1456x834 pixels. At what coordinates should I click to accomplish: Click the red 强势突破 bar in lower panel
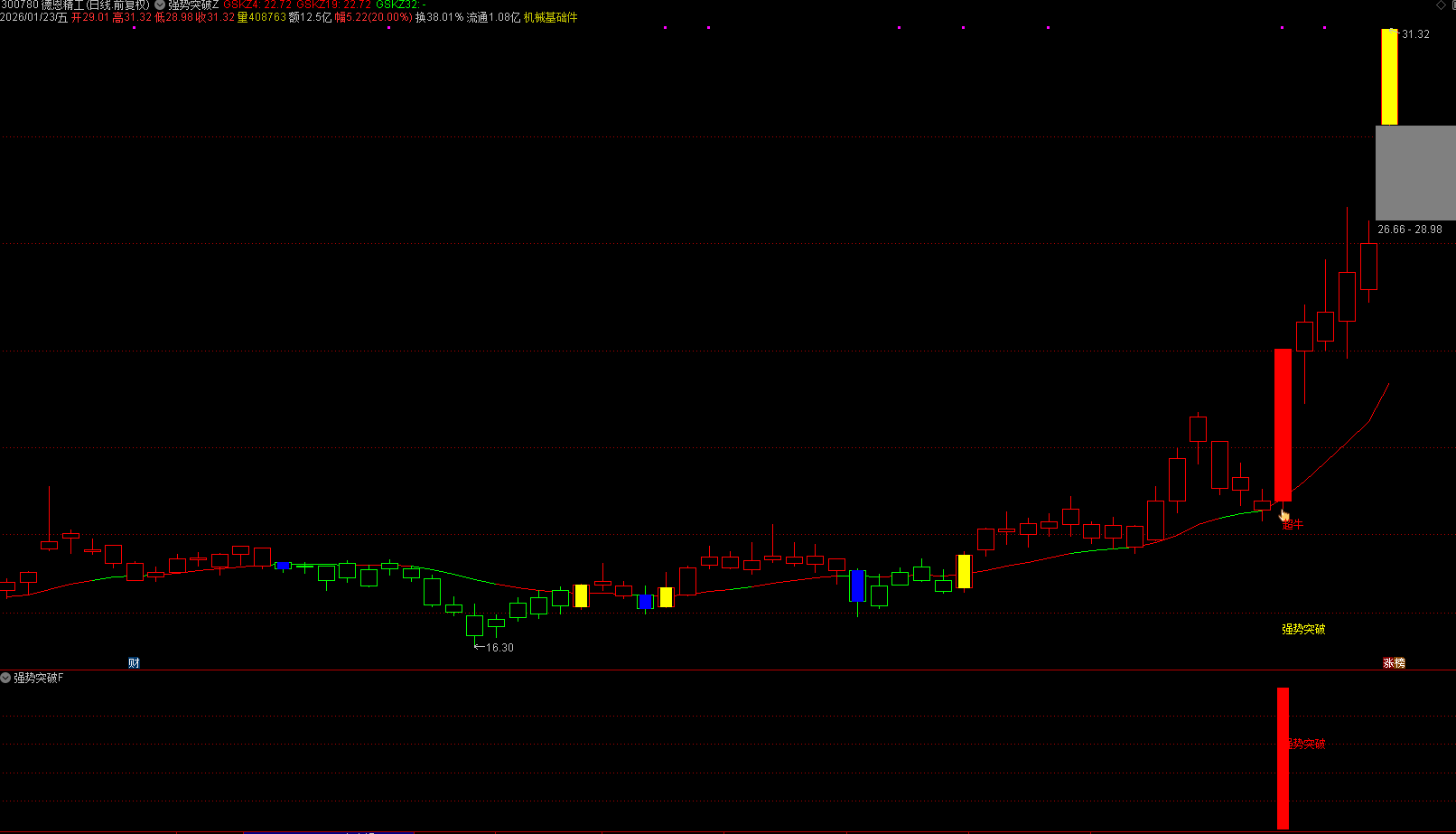pyautogui.click(x=1283, y=758)
